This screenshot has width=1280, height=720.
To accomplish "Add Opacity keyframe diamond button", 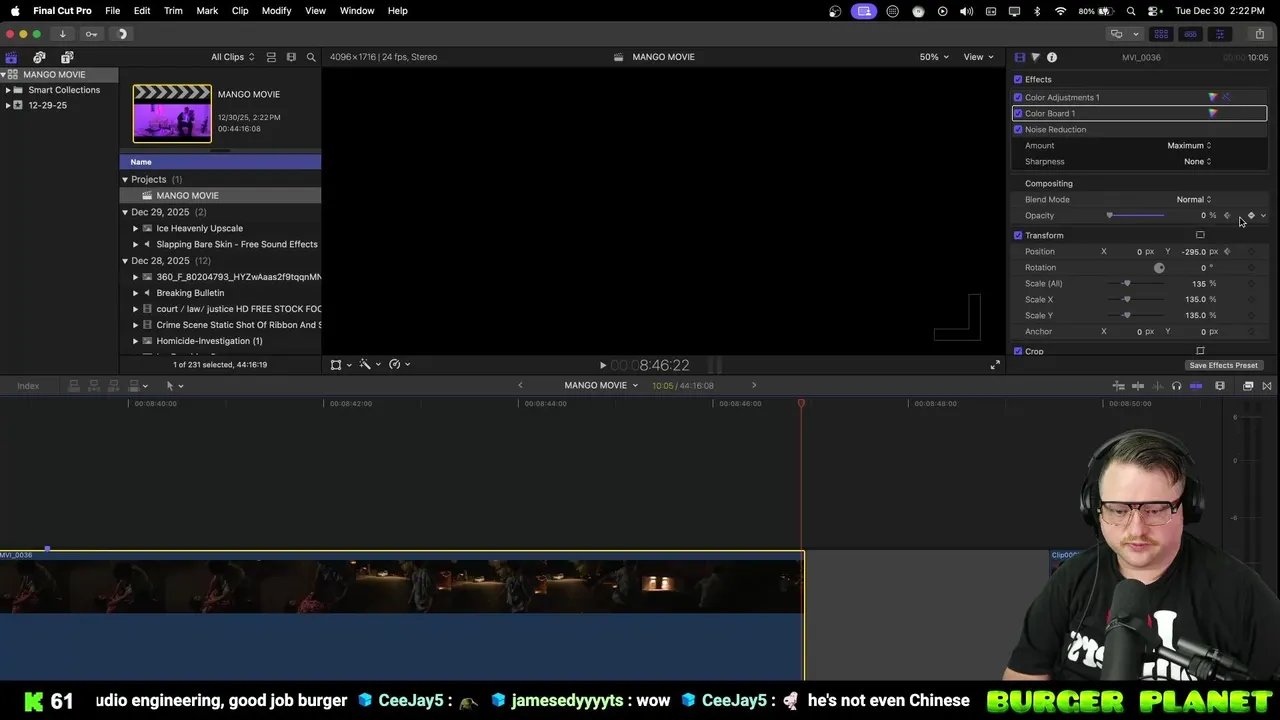I will click(1251, 216).
